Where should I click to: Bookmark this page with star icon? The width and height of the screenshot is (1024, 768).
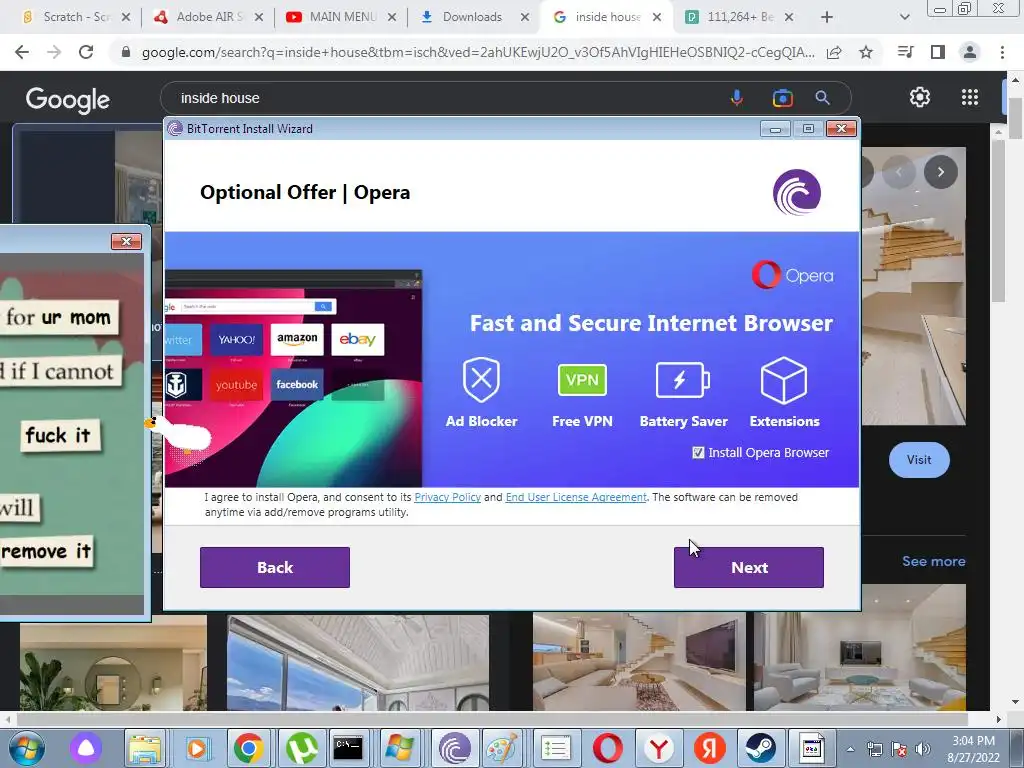click(x=866, y=52)
